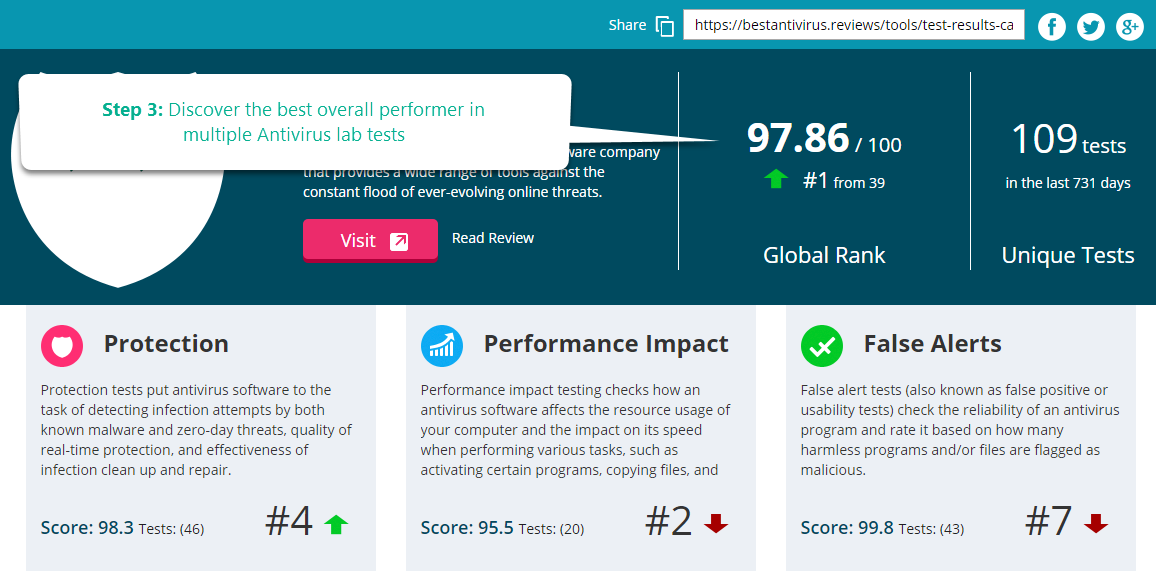Click the green up arrow under the 97.86 score
The image size is (1156, 576).
[775, 180]
